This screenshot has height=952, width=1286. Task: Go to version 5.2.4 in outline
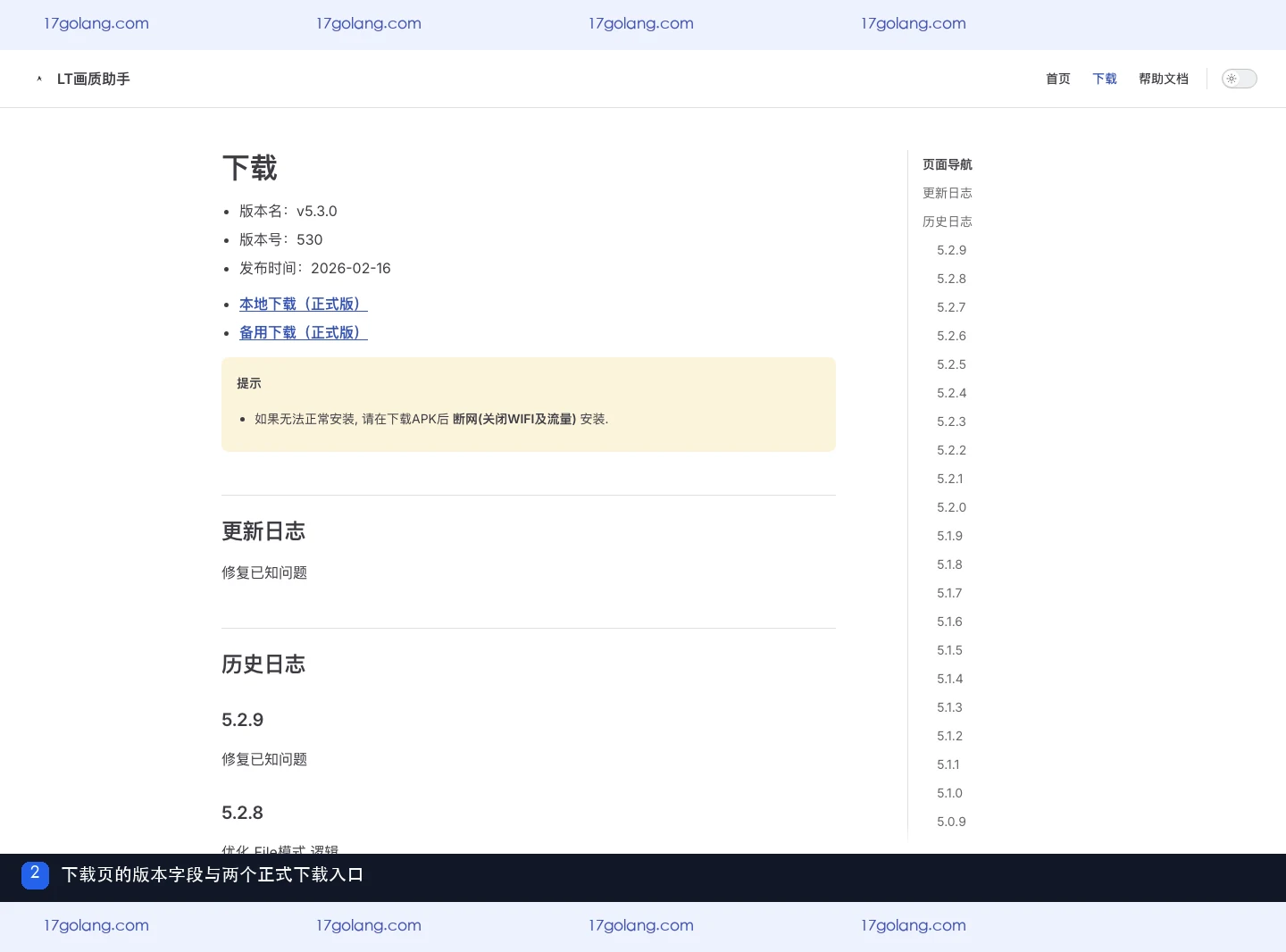(951, 393)
